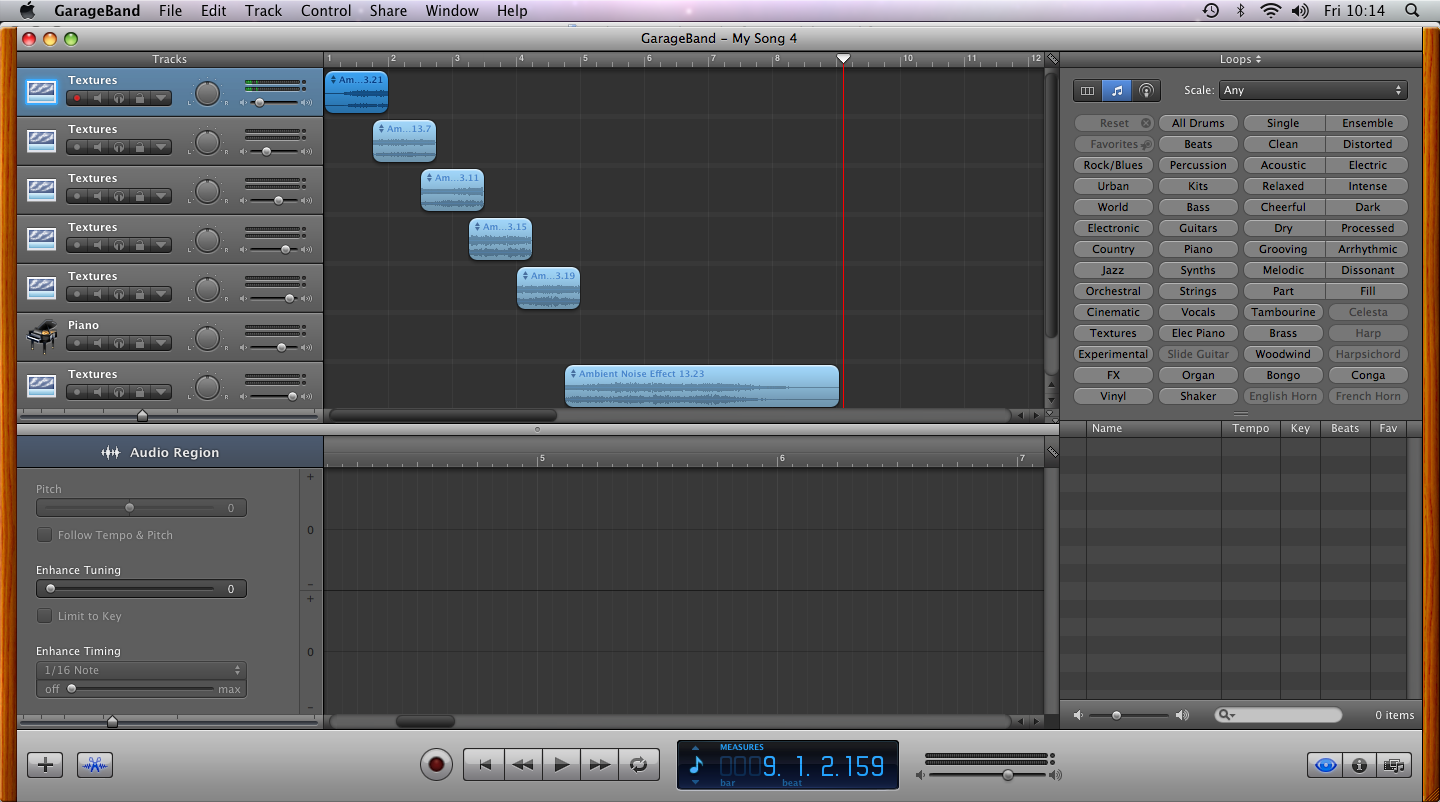1440x802 pixels.
Task: Adjust the master volume slider
Action: (x=990, y=775)
